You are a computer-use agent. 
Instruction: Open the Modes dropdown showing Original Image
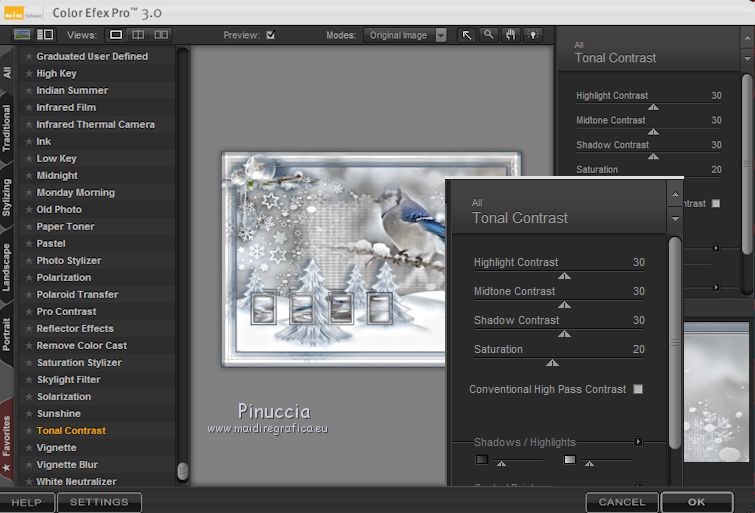tap(405, 35)
